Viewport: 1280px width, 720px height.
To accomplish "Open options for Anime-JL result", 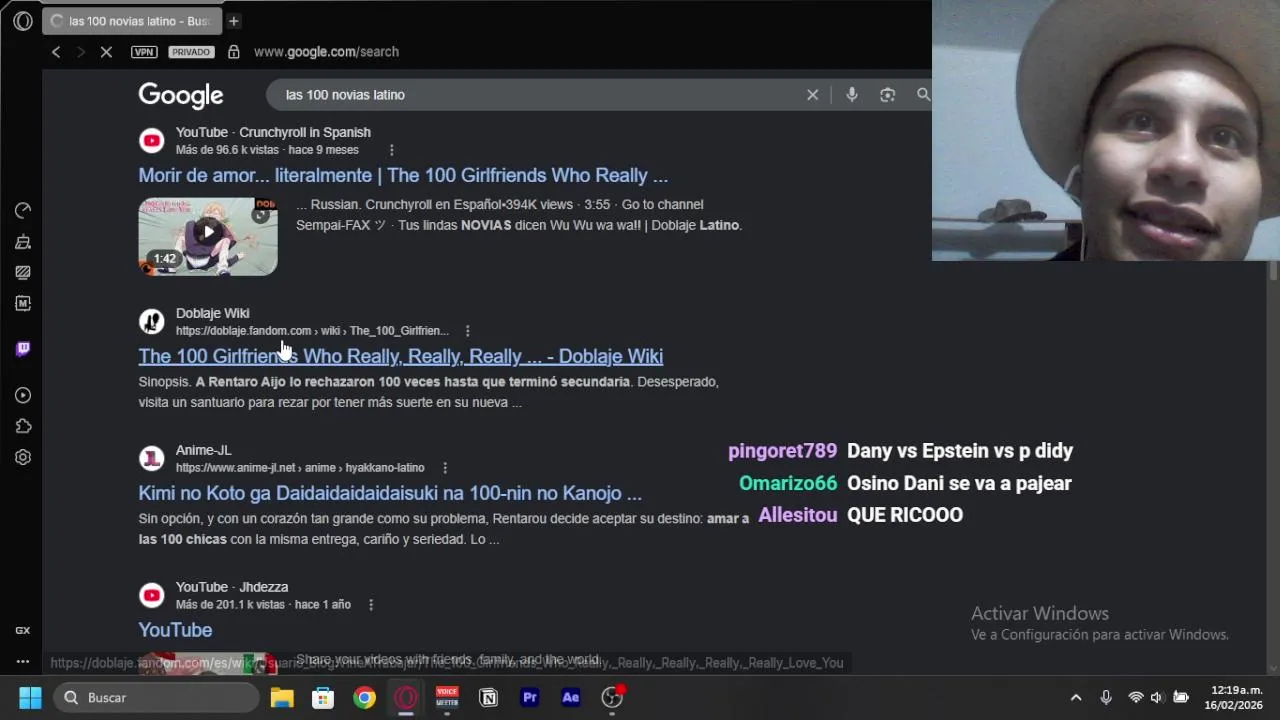I will coord(445,468).
